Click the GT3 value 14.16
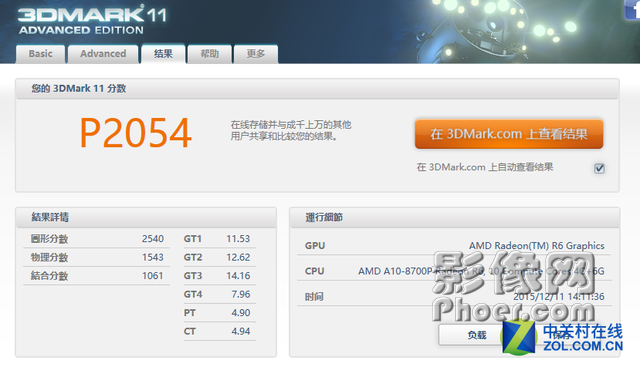 click(238, 276)
